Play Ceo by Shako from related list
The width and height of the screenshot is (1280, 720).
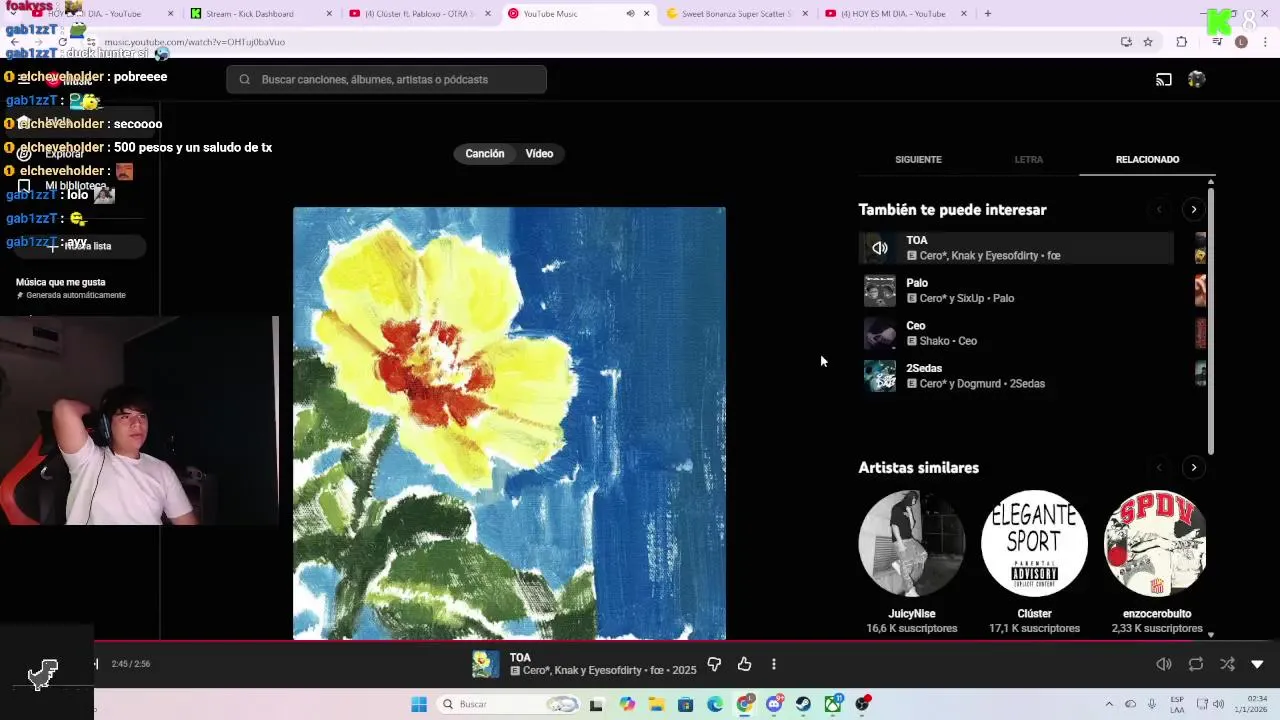click(x=1016, y=333)
